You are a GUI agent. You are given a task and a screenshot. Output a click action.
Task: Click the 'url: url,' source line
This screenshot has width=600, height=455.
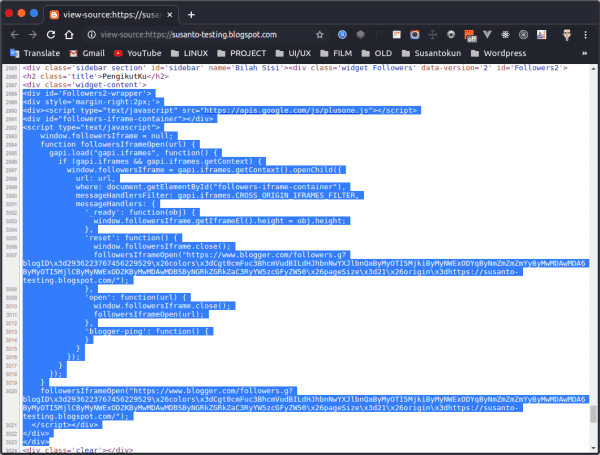[95, 178]
